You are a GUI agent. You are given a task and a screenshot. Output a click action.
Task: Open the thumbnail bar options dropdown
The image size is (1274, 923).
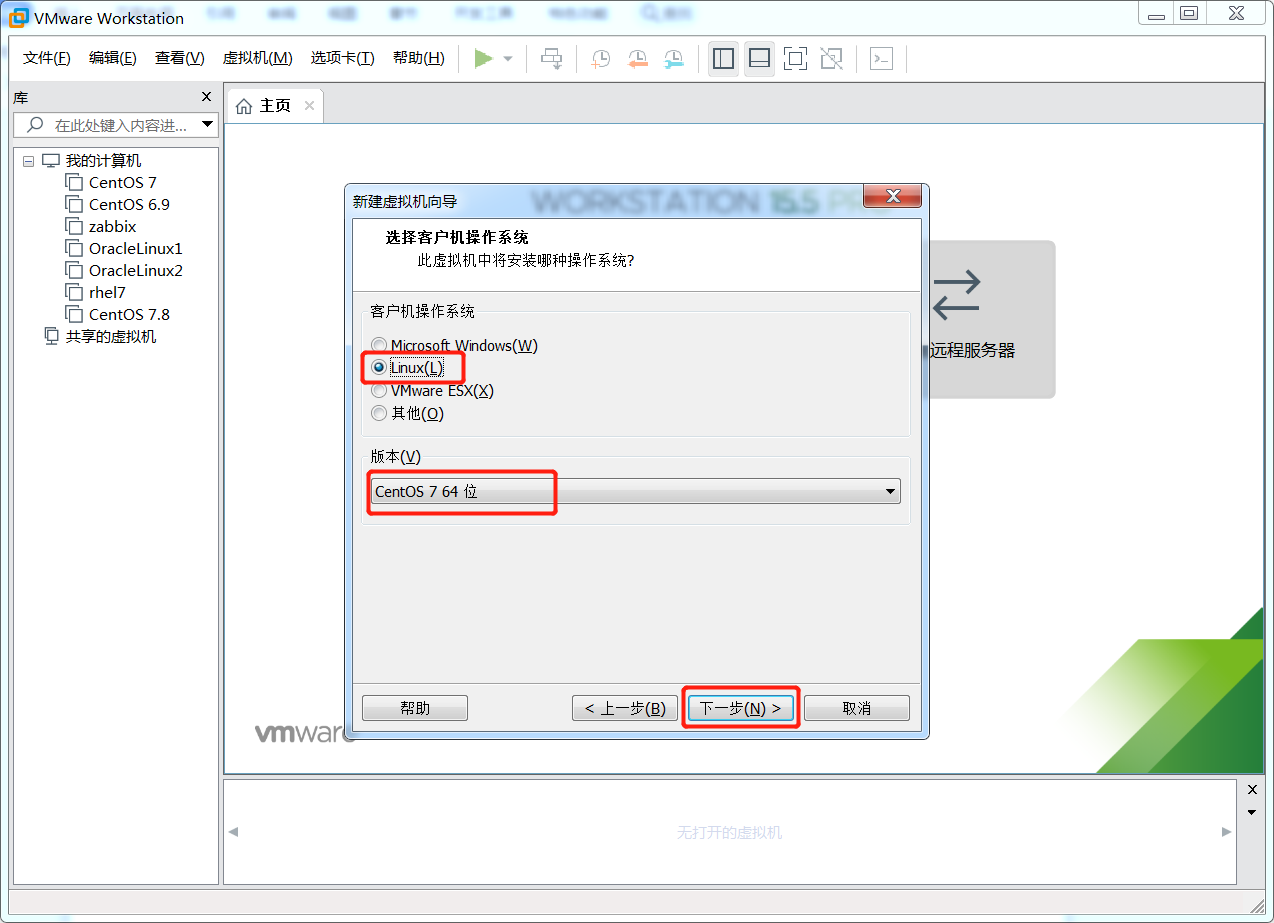coord(1252,812)
